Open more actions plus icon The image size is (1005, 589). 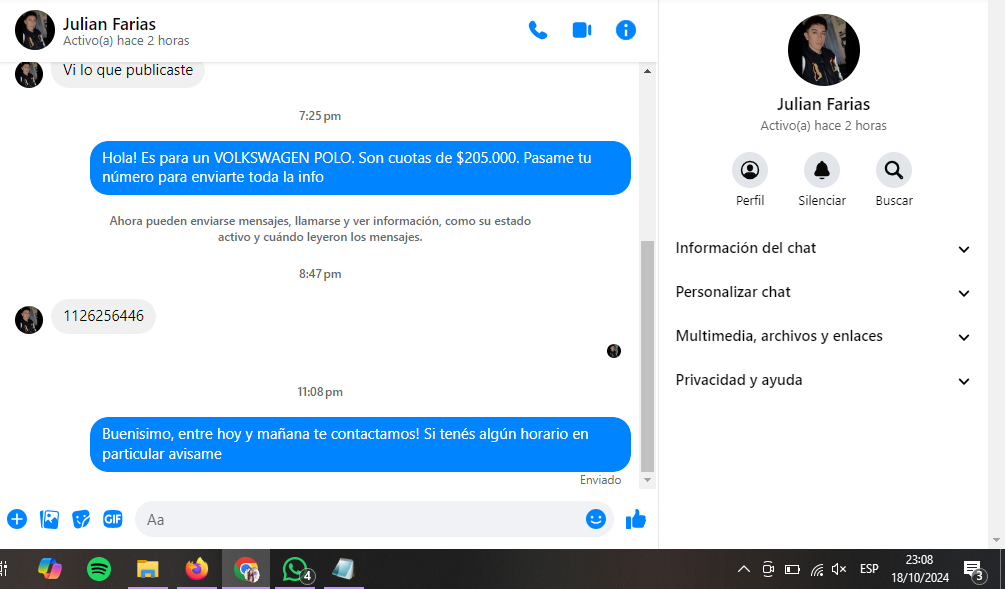click(17, 519)
